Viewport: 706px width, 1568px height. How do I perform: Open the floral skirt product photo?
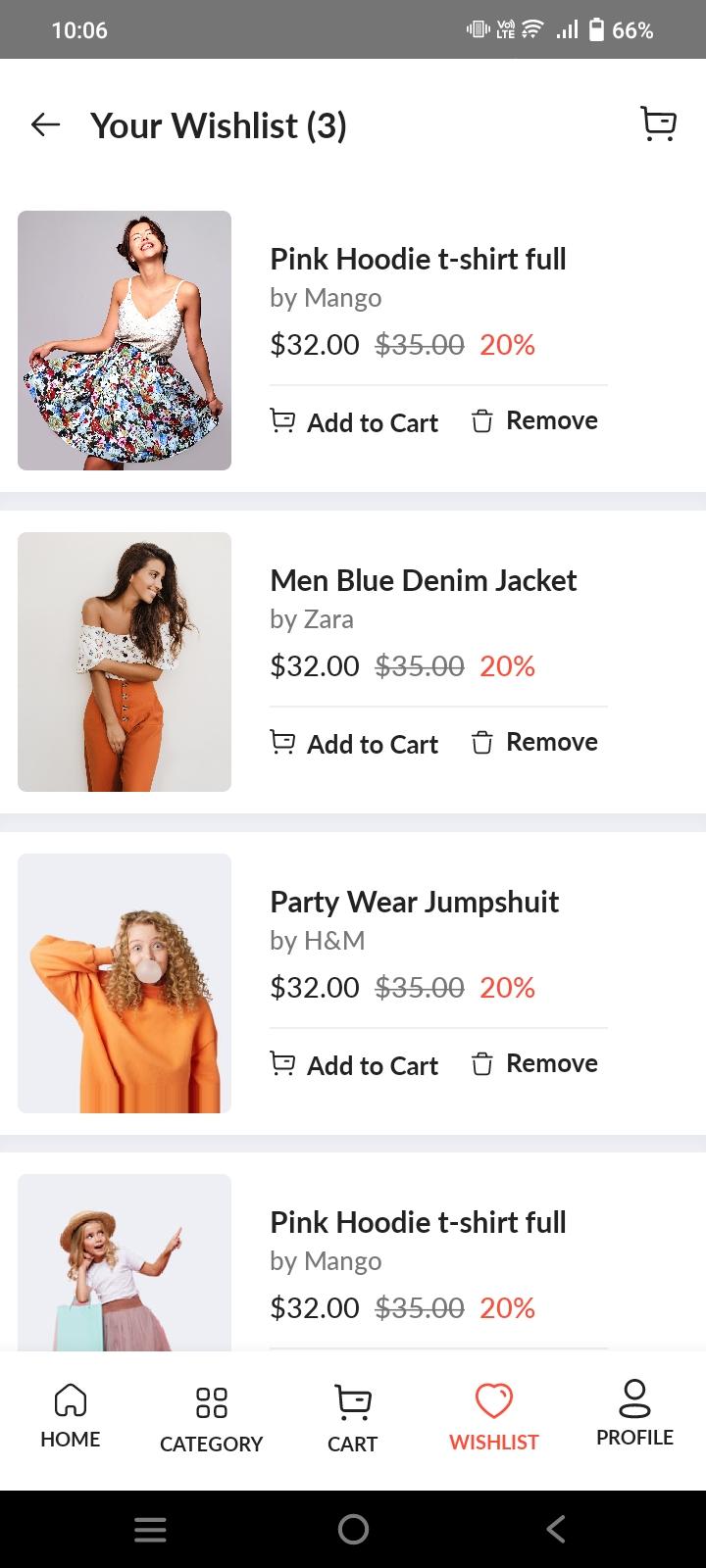click(x=125, y=340)
